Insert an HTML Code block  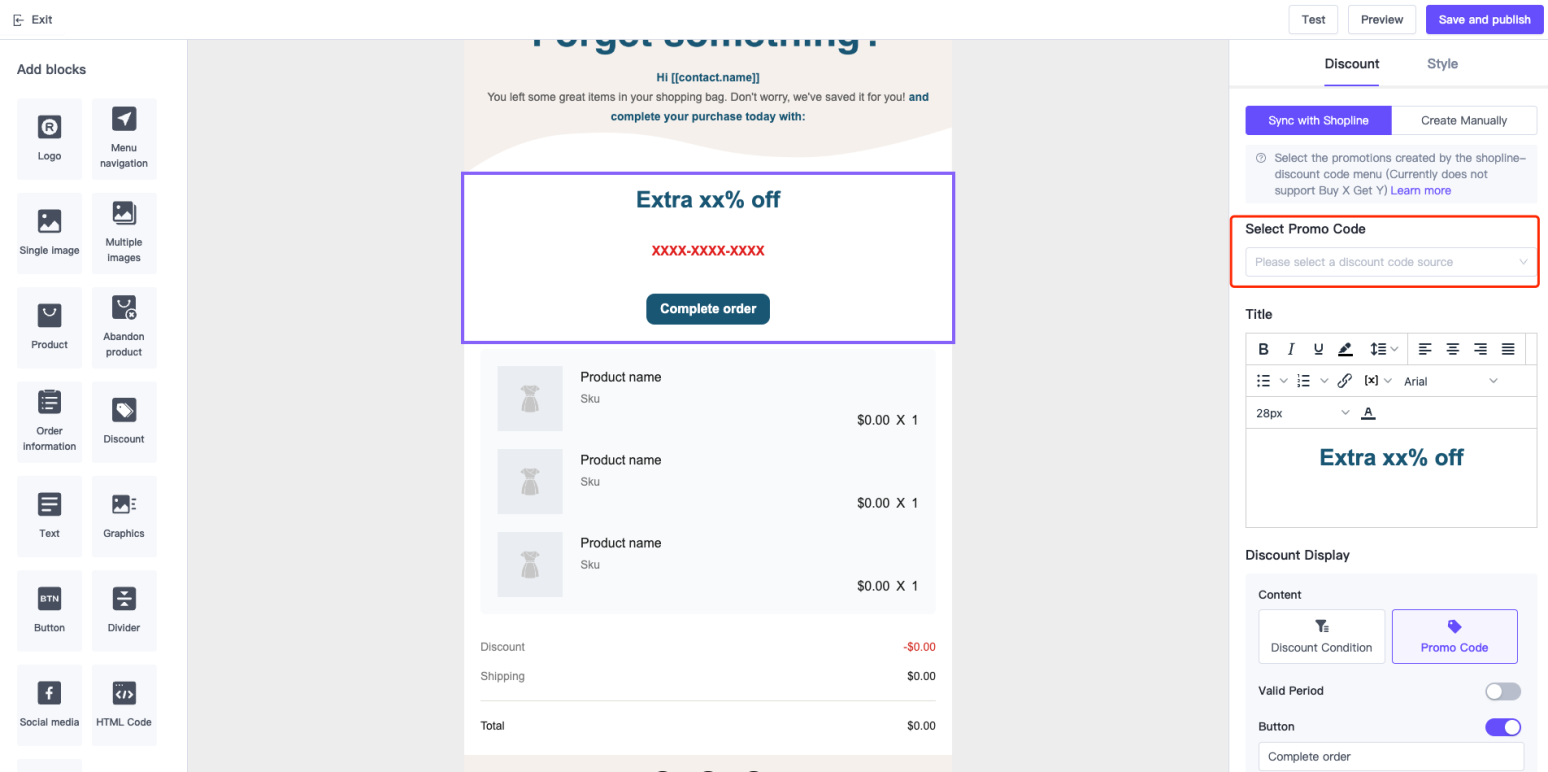click(124, 705)
